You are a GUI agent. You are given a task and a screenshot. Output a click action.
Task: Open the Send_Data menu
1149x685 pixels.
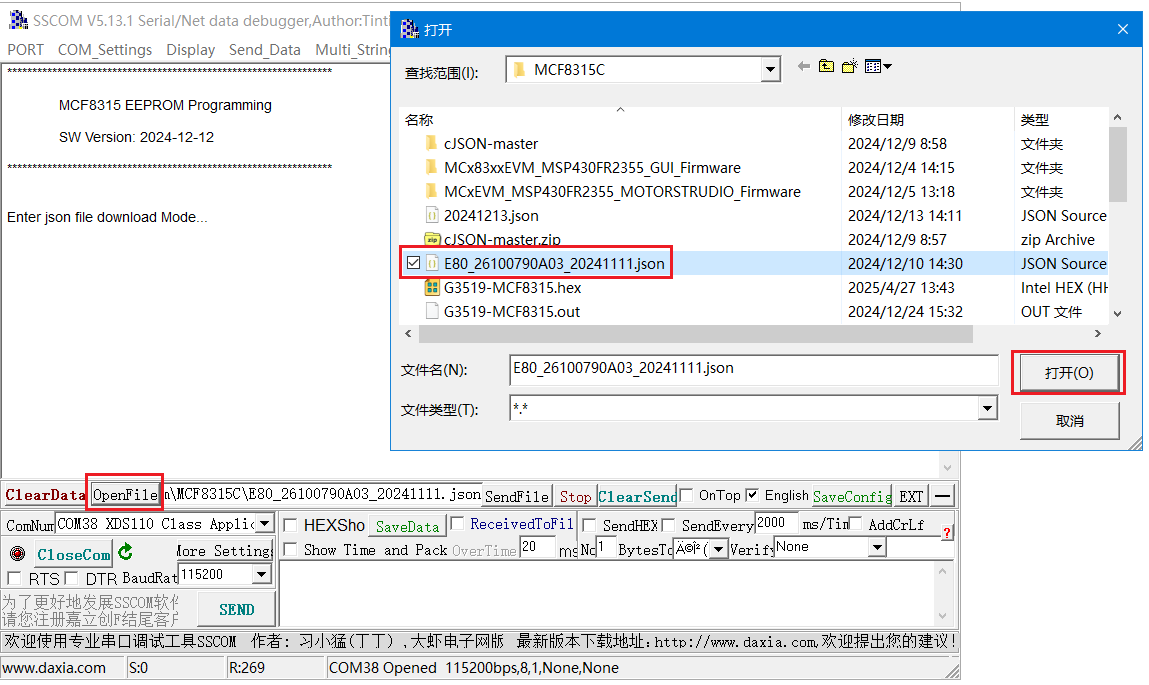coord(264,49)
